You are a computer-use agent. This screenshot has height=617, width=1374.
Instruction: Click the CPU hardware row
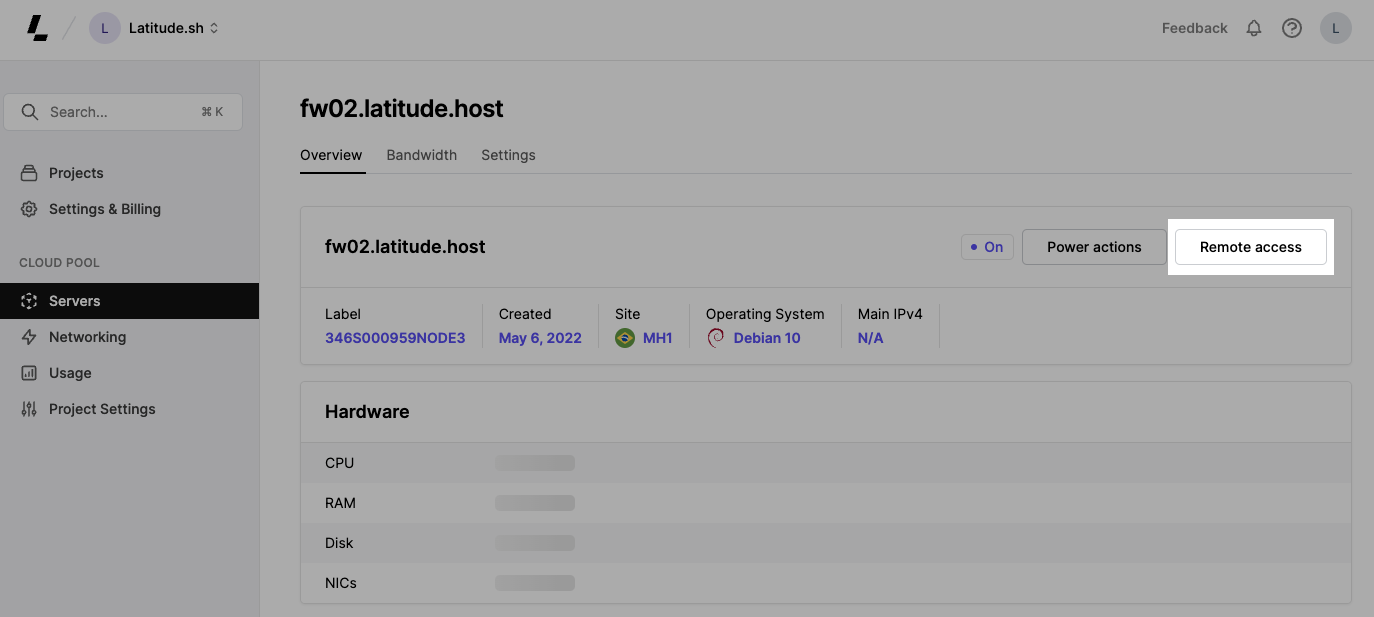826,463
